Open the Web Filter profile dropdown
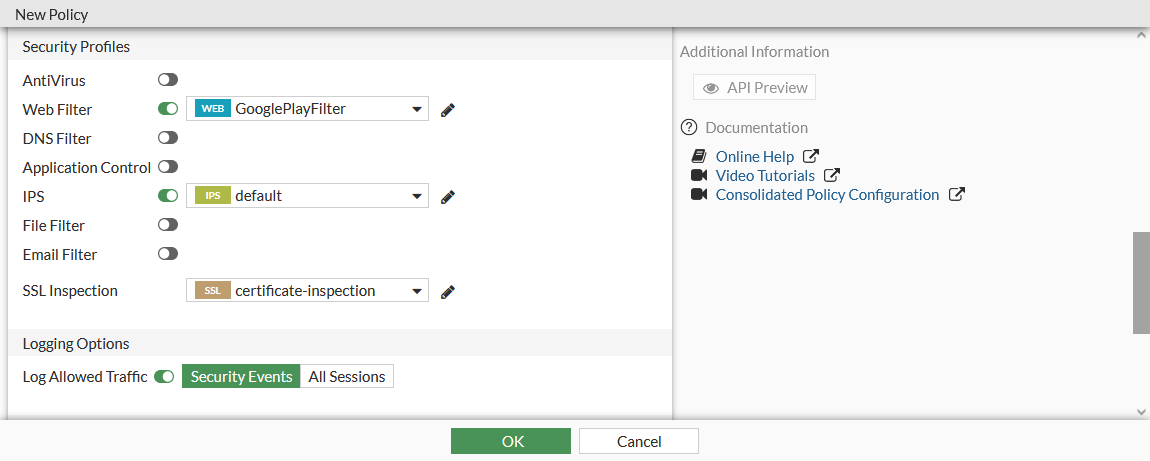Viewport: 1150px width, 461px height. click(417, 109)
